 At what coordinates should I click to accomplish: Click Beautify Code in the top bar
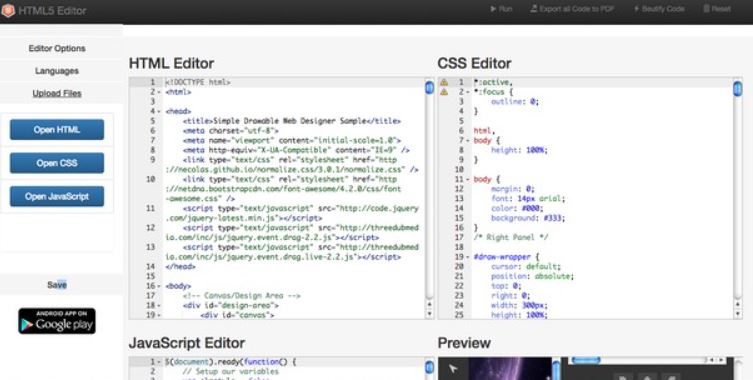pos(659,9)
